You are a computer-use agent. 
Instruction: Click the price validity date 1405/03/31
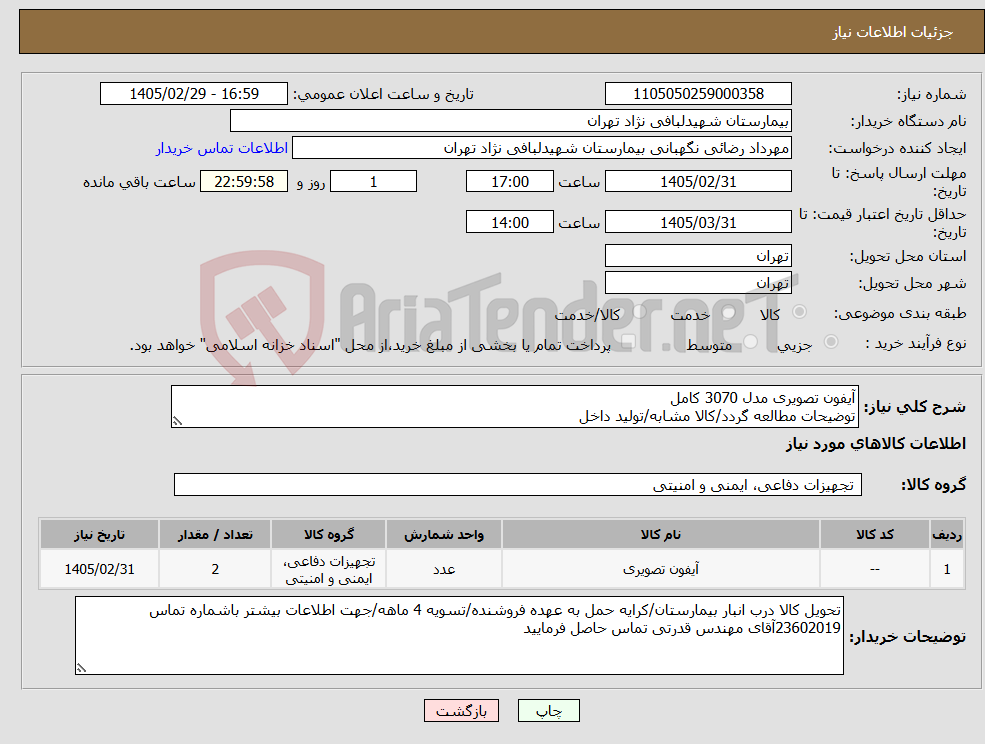click(698, 222)
